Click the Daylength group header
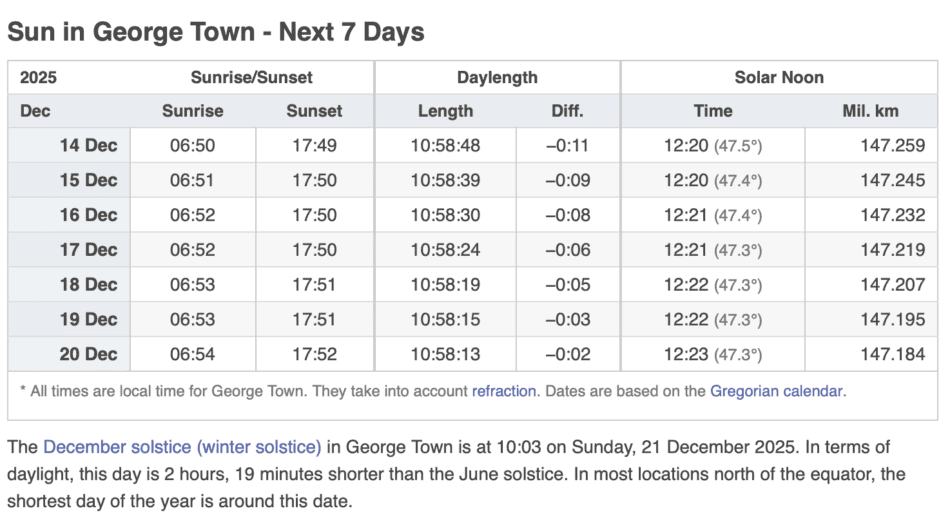Image resolution: width=950 pixels, height=522 pixels. [497, 77]
